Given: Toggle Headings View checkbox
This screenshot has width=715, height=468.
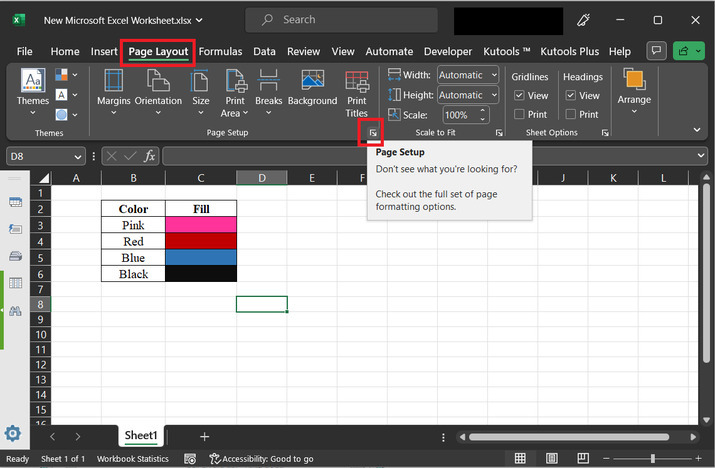Looking at the screenshot, I should tap(570, 95).
